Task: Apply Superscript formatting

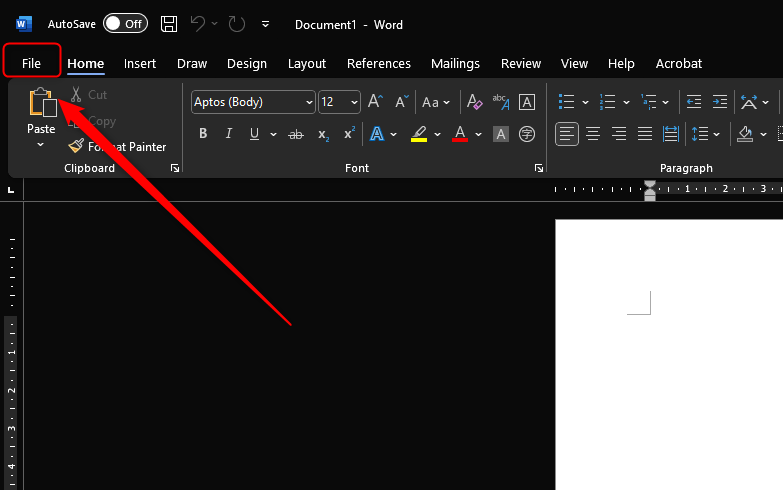Action: [349, 133]
